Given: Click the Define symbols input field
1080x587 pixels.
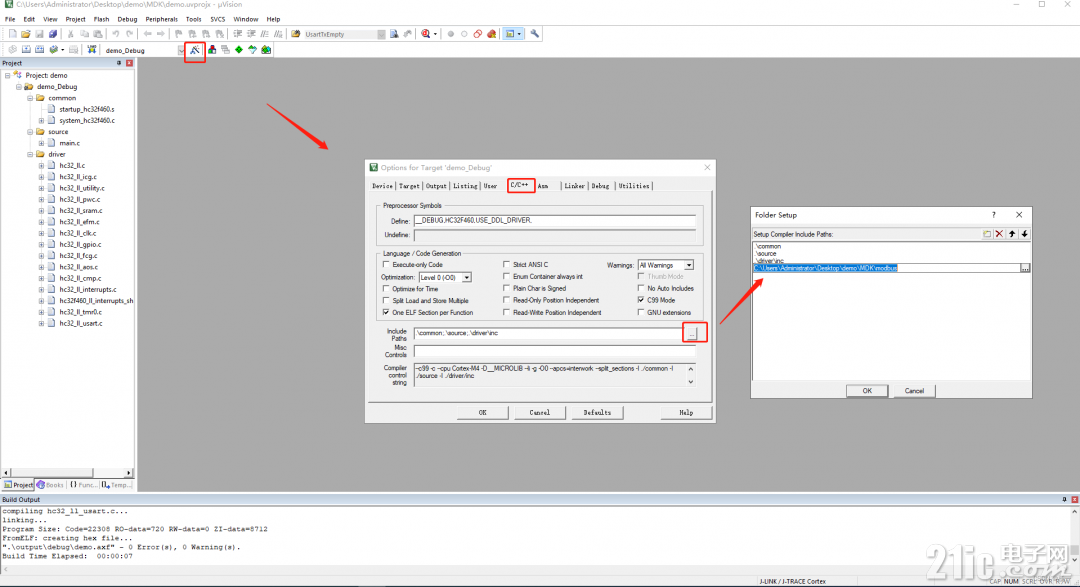Looking at the screenshot, I should (x=554, y=220).
